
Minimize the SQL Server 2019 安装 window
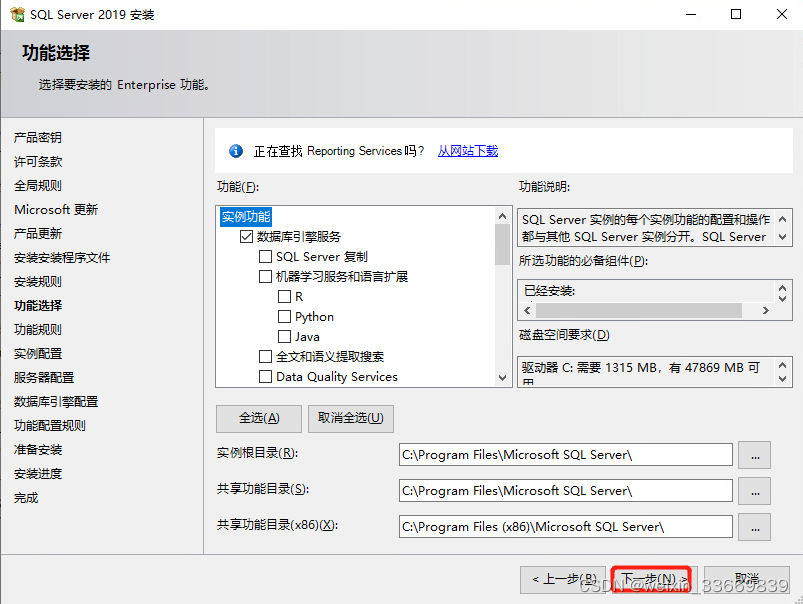click(691, 14)
